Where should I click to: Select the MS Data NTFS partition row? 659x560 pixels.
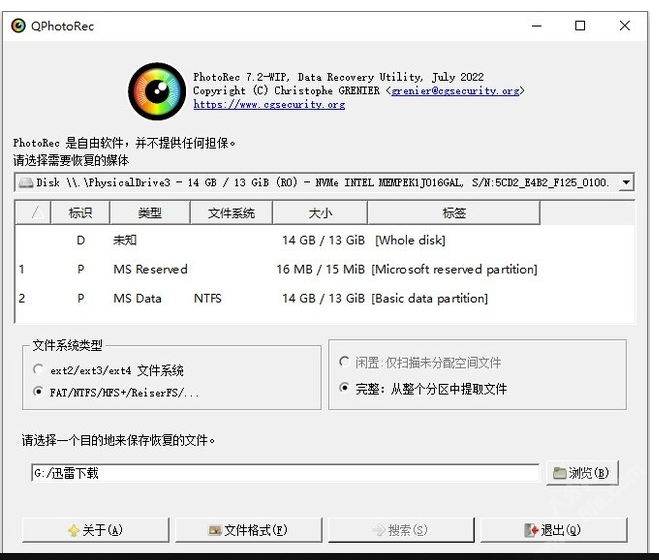pyautogui.click(x=324, y=298)
